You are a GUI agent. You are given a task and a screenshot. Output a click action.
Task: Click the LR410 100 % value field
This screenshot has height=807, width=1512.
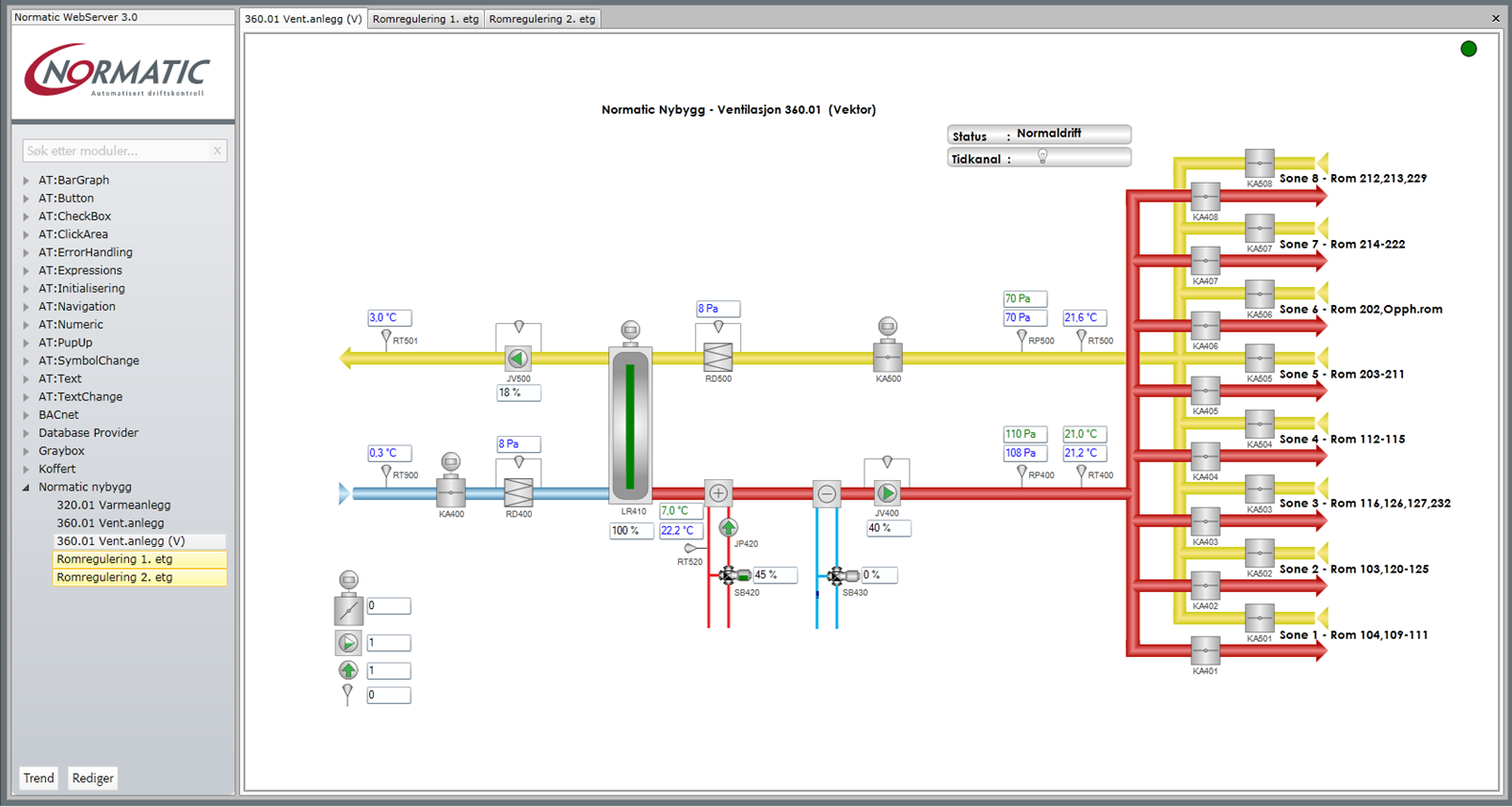(632, 531)
